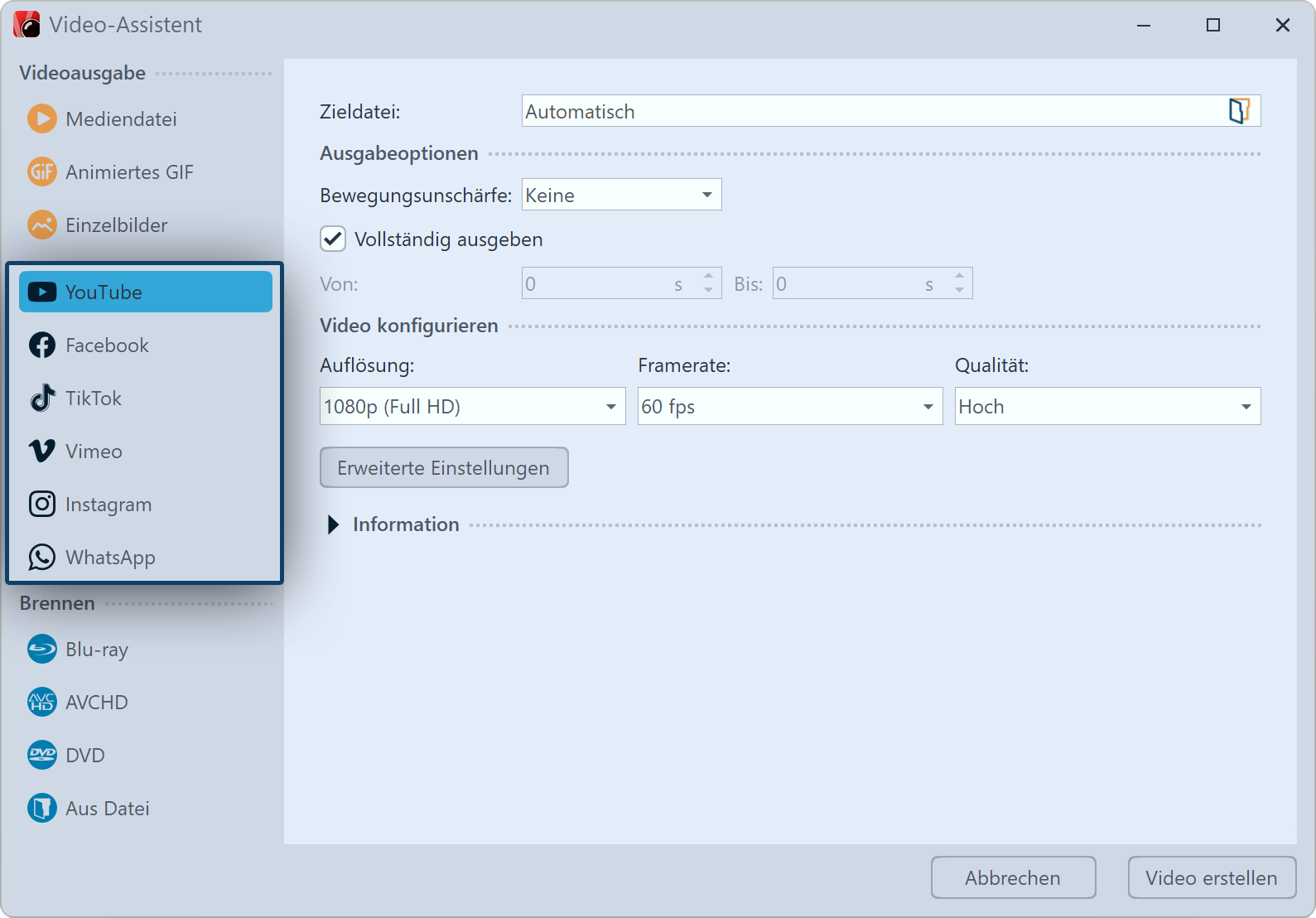The image size is (1316, 918).
Task: Open the Framerate dropdown
Action: coord(789,407)
